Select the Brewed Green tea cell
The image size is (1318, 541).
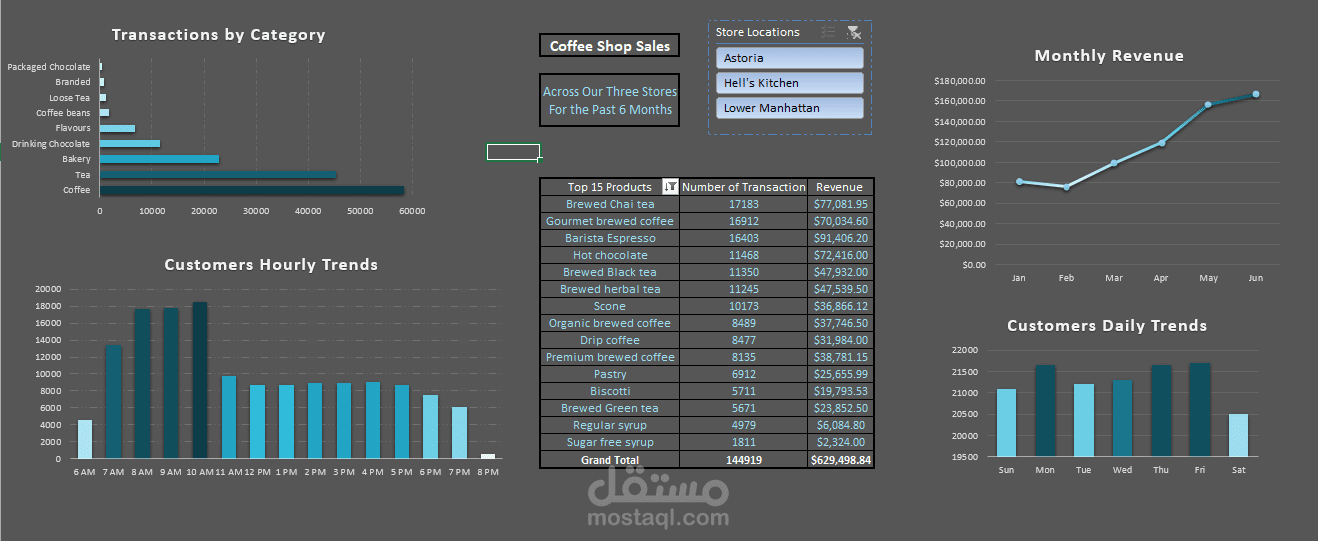point(610,408)
